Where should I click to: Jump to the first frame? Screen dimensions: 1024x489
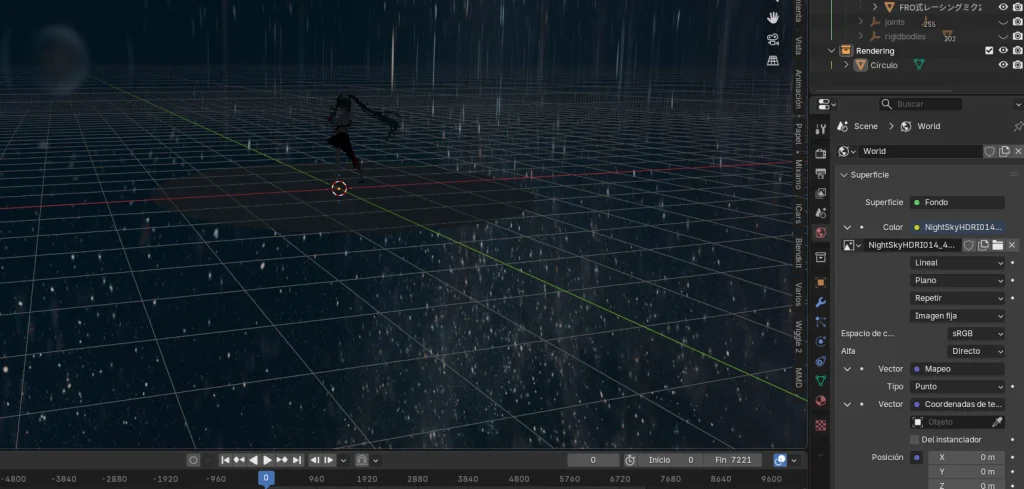pos(225,460)
